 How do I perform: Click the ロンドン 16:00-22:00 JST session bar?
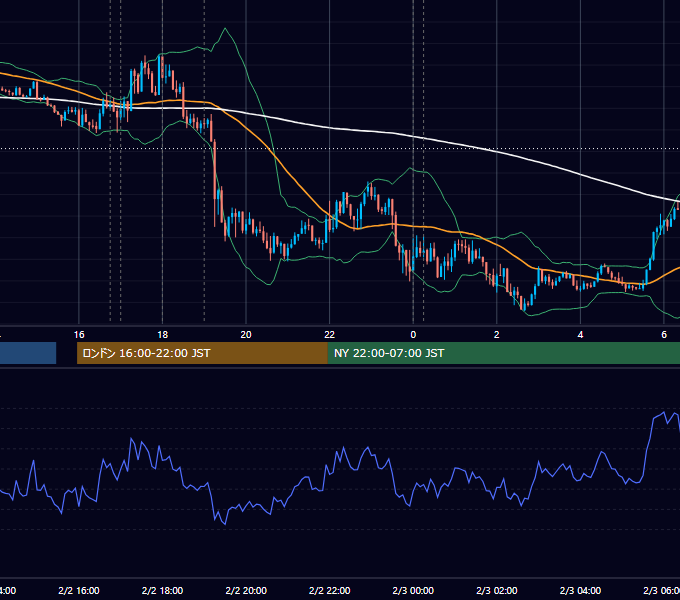pyautogui.click(x=202, y=353)
